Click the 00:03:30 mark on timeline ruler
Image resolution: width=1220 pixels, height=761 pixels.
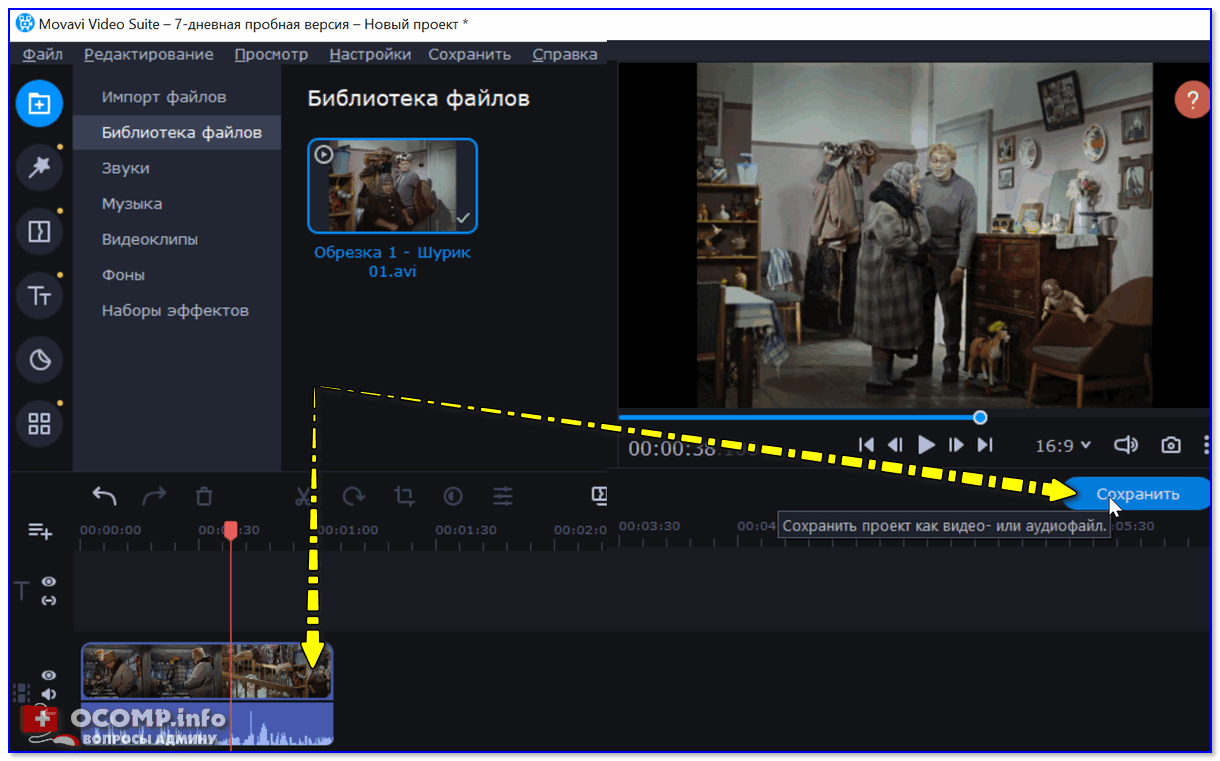649,526
